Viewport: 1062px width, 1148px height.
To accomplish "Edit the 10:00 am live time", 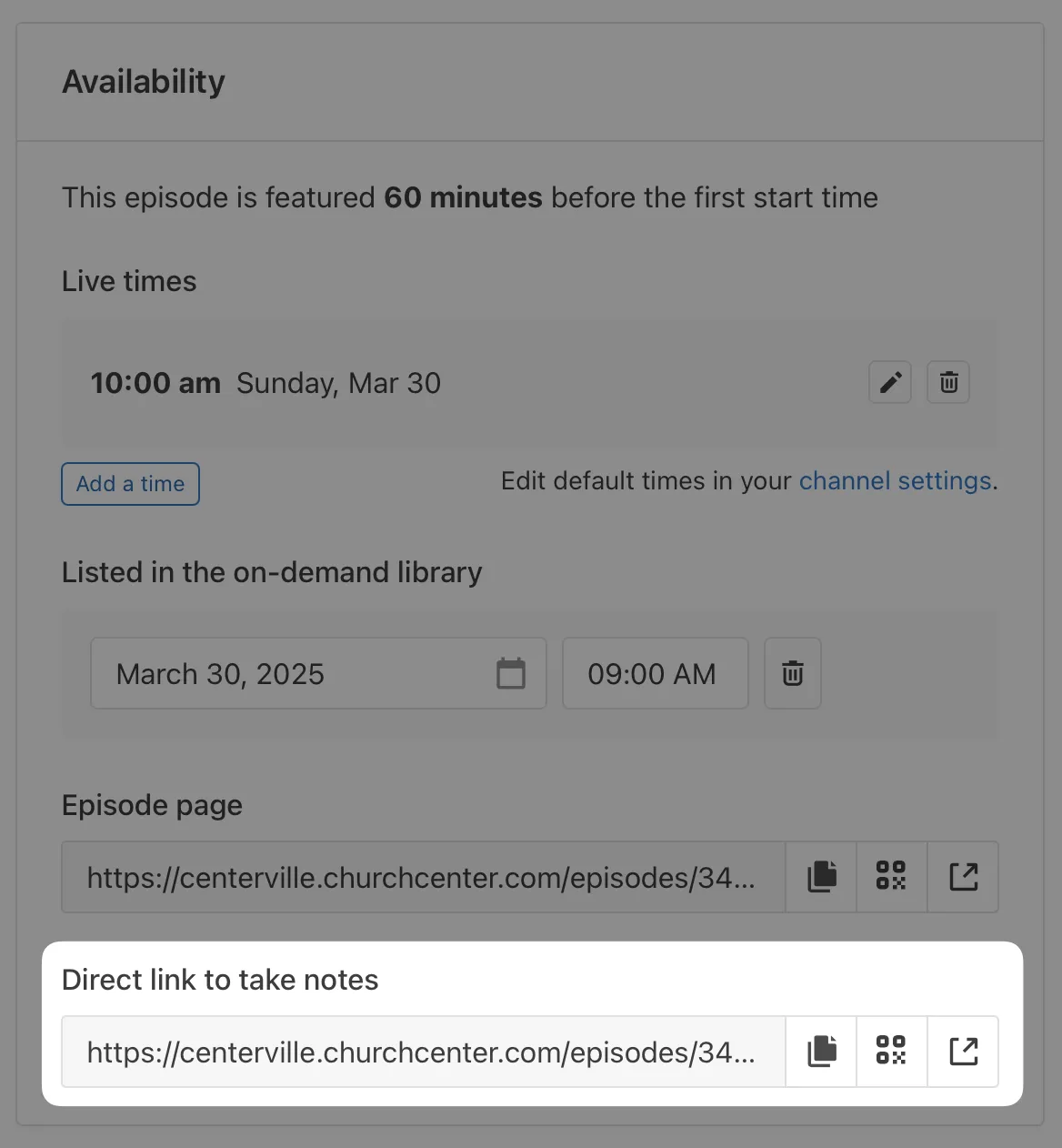I will [x=890, y=382].
